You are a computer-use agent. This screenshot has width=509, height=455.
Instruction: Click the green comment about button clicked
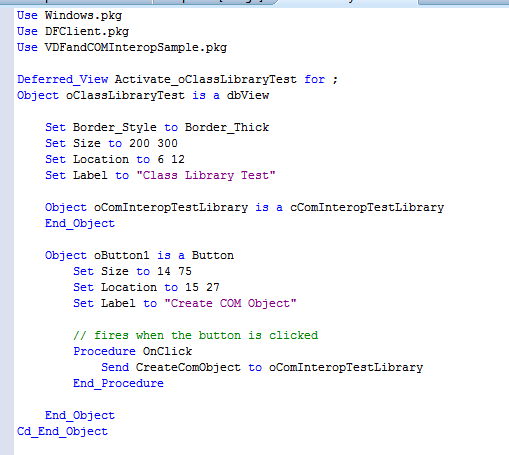[x=196, y=335]
